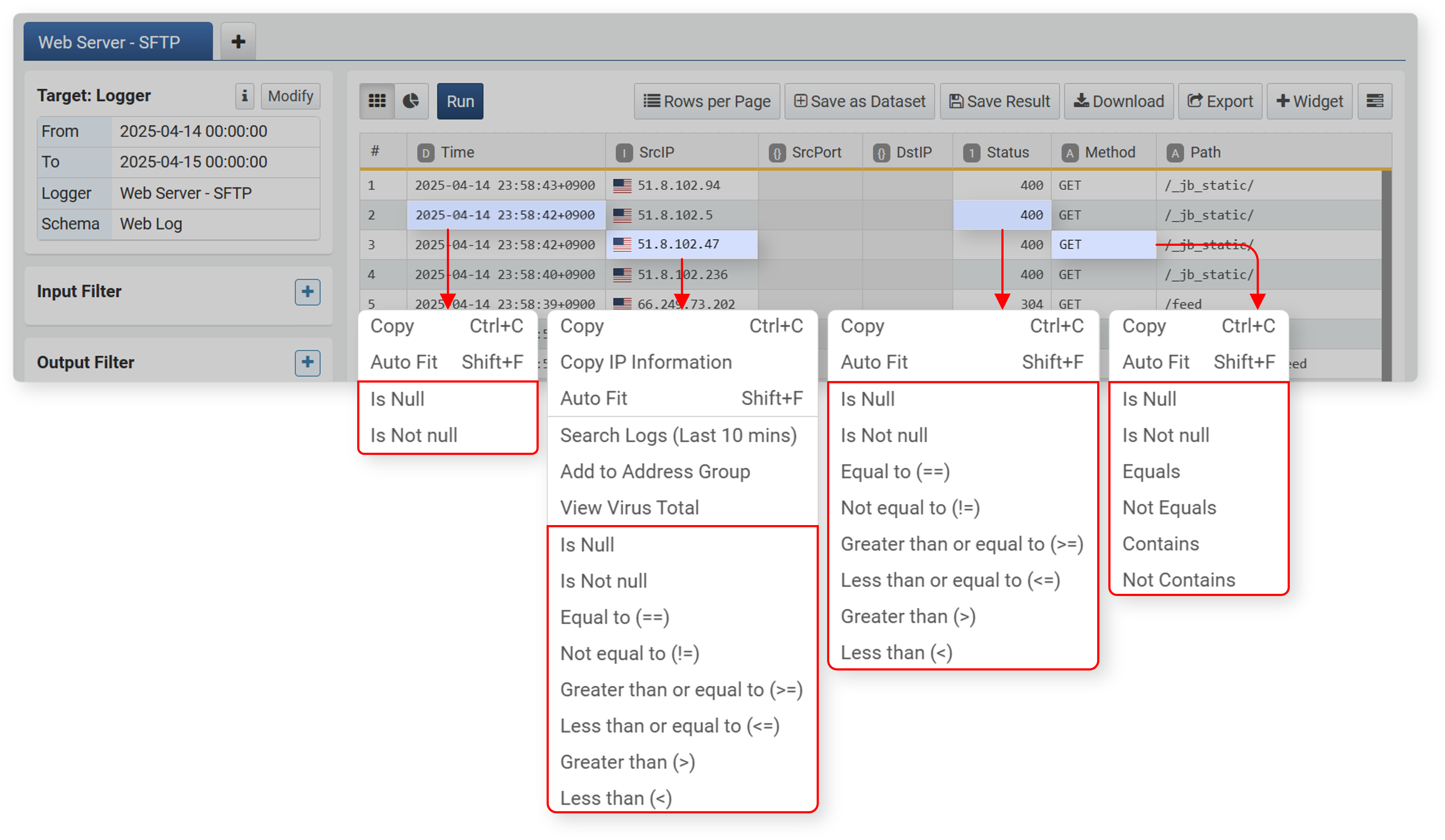The width and height of the screenshot is (1445, 840).
Task: Select Search Logs (Last 10 mins)
Action: 682,435
